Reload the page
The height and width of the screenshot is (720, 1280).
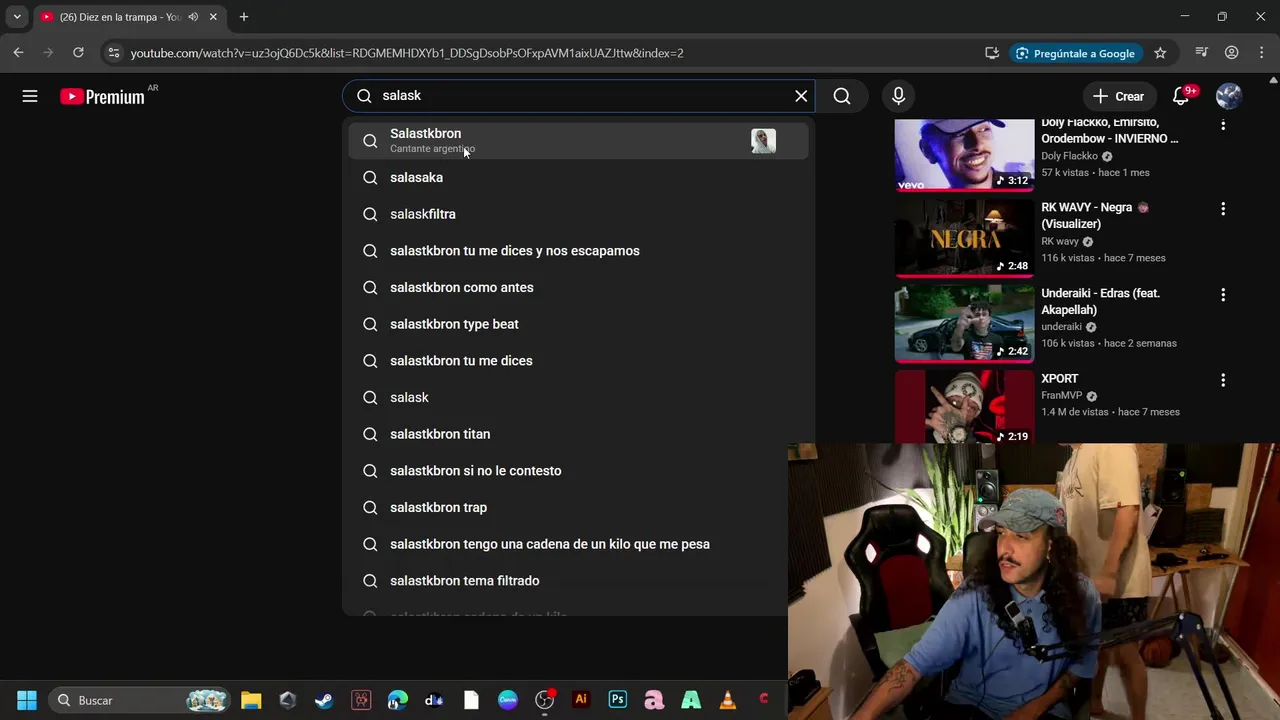tap(78, 53)
